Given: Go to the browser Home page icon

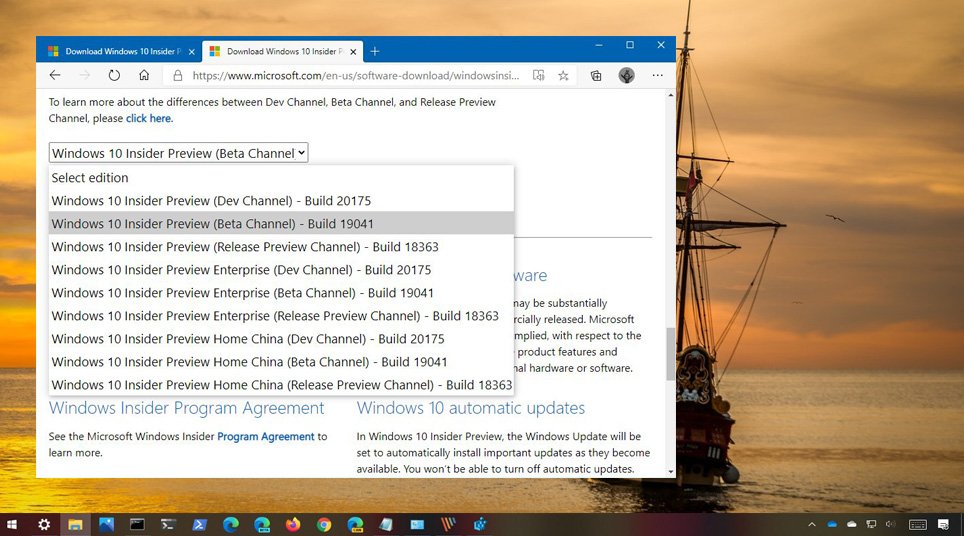Looking at the screenshot, I should pyautogui.click(x=144, y=75).
